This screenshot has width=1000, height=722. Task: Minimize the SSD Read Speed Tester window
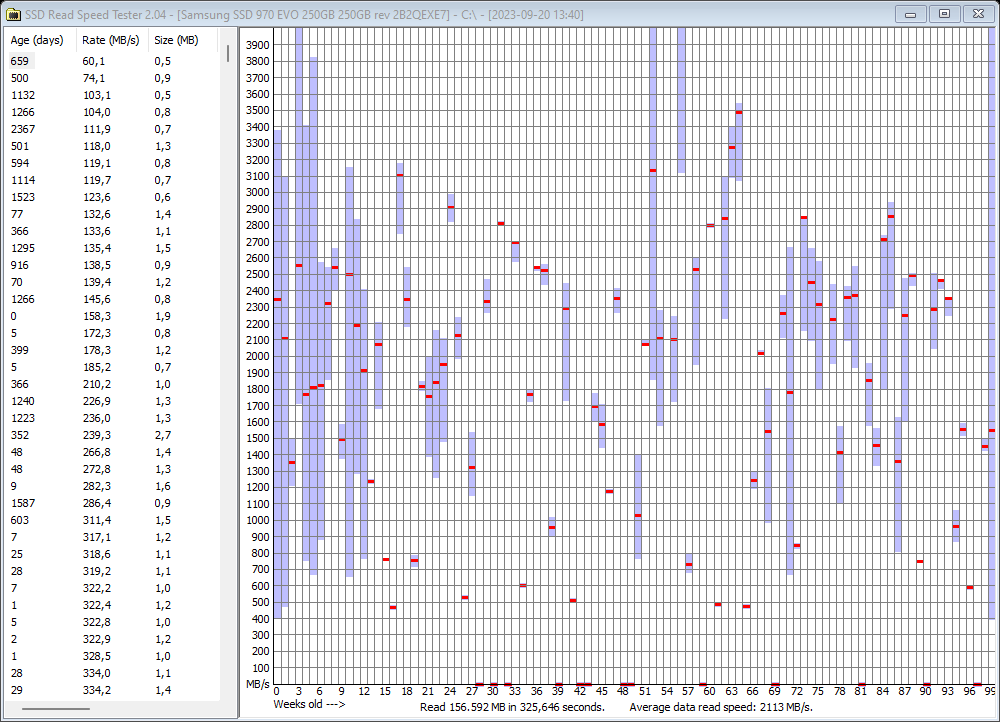[910, 14]
